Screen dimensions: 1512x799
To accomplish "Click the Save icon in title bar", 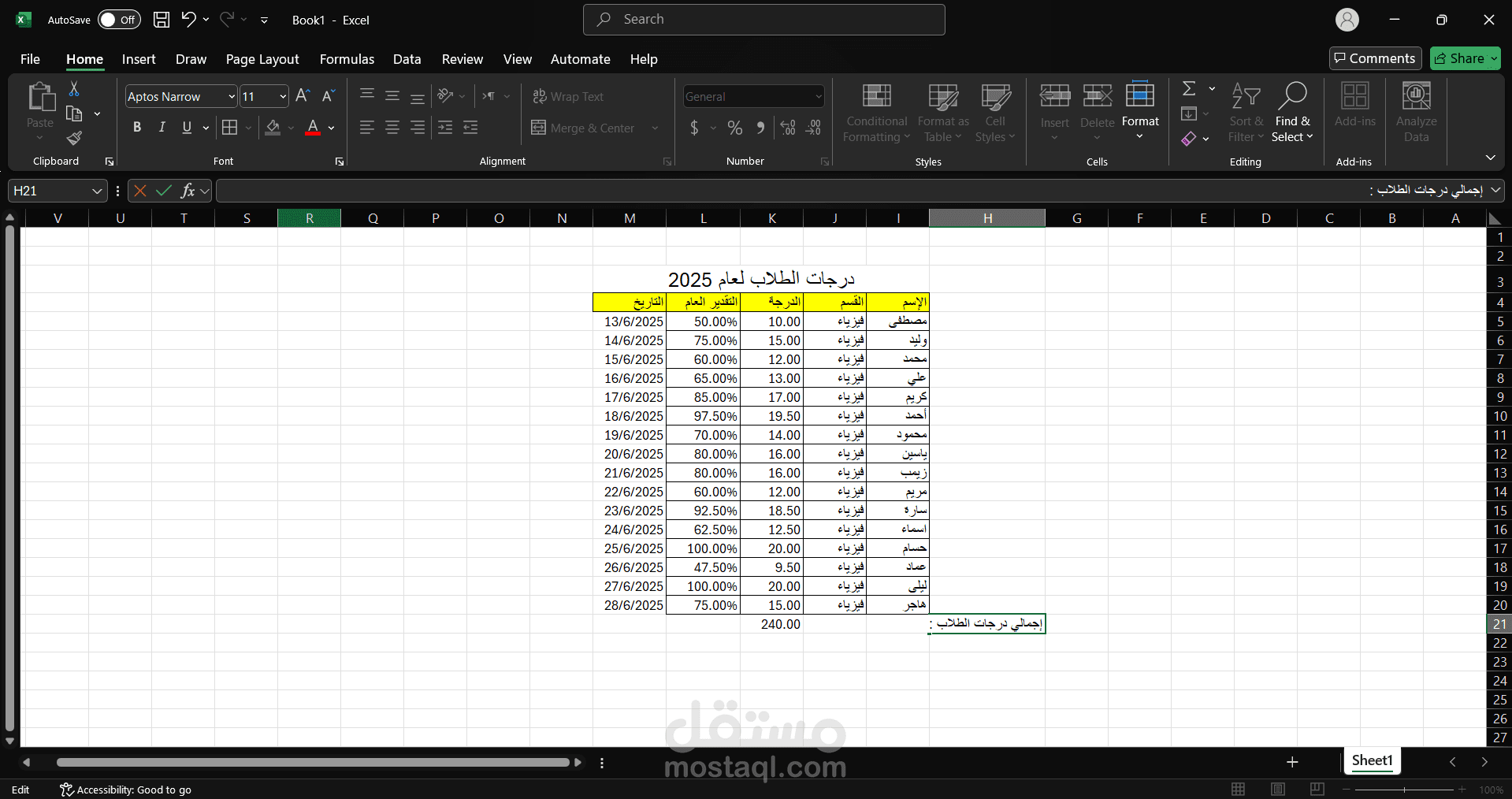I will pos(162,20).
